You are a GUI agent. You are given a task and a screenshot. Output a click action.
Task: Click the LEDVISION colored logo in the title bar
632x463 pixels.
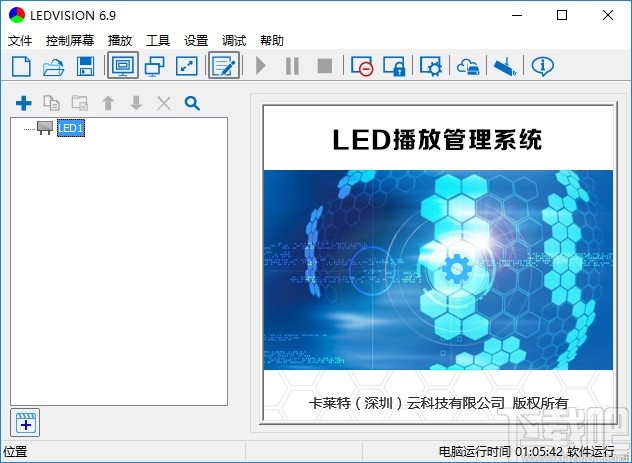coord(17,15)
